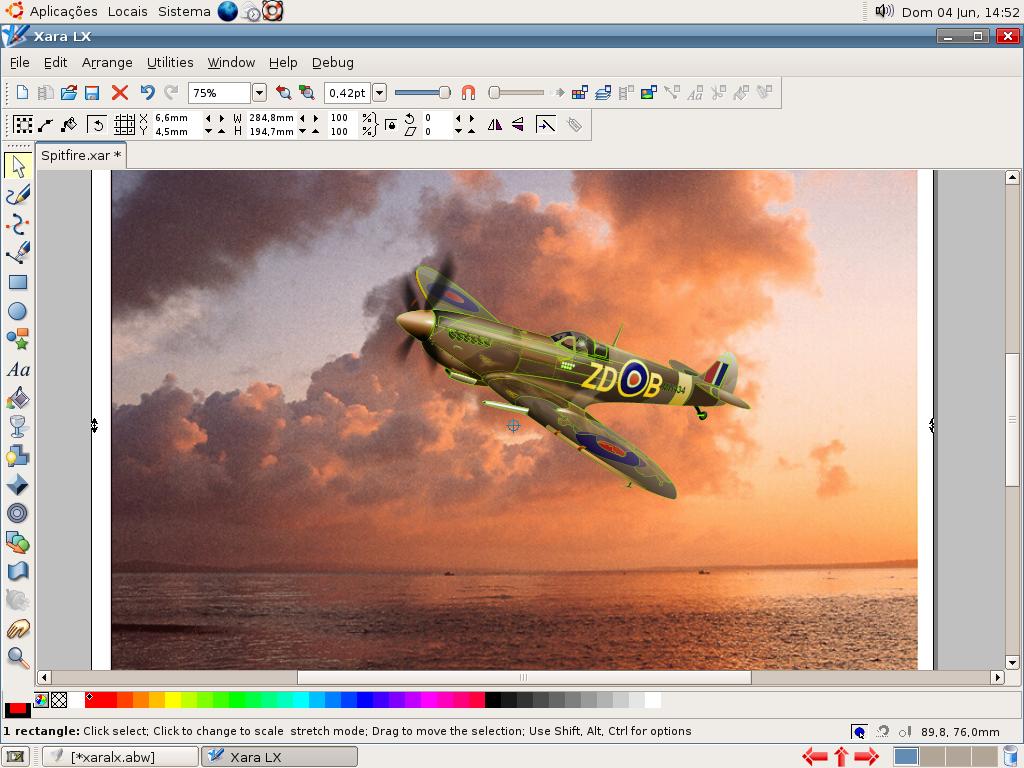Image resolution: width=1024 pixels, height=768 pixels.
Task: Select the Pen tool
Action: point(18,253)
